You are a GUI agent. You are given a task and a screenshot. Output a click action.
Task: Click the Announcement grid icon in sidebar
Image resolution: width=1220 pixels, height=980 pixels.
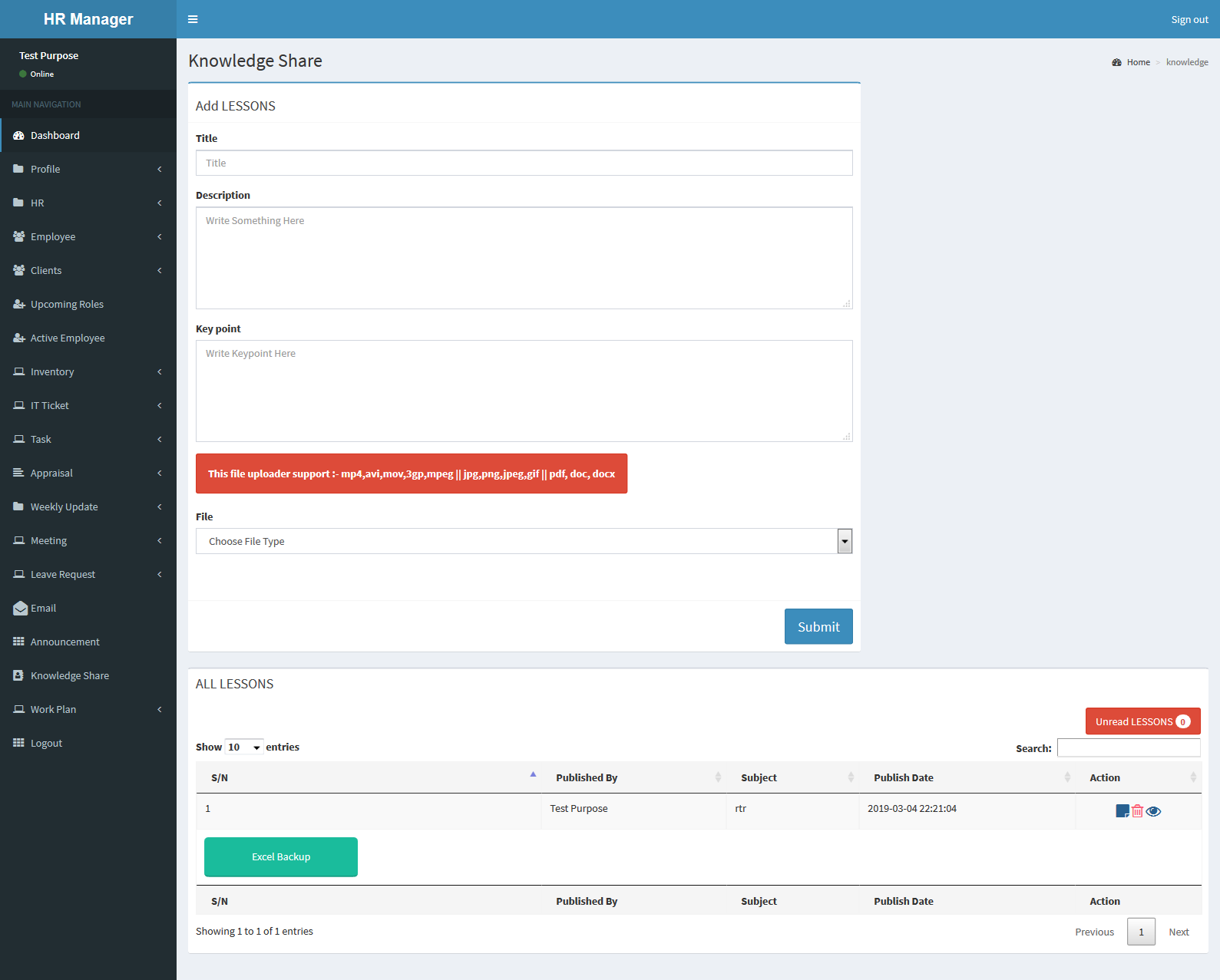tap(19, 642)
